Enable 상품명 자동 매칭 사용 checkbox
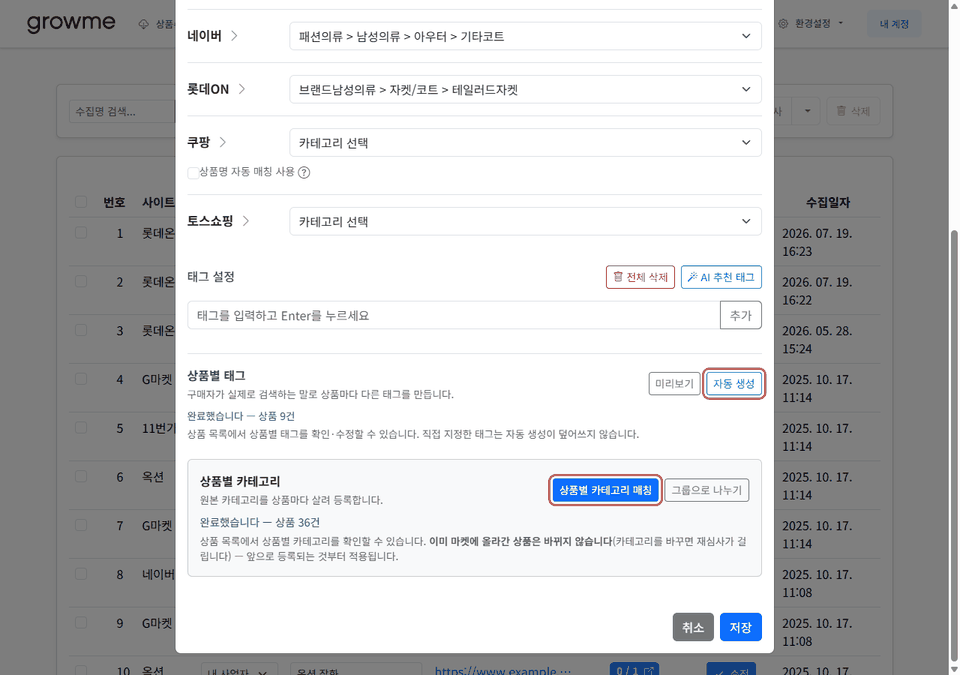Screen dimensions: 960x675 tap(193, 173)
